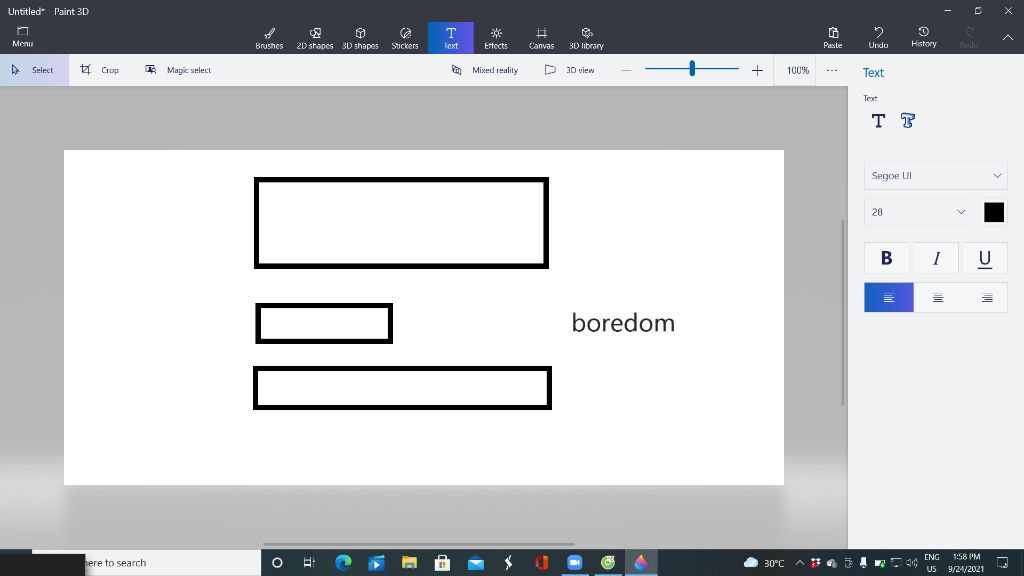The image size is (1024, 576).
Task: Toggle Mixed reality mode
Action: click(485, 70)
